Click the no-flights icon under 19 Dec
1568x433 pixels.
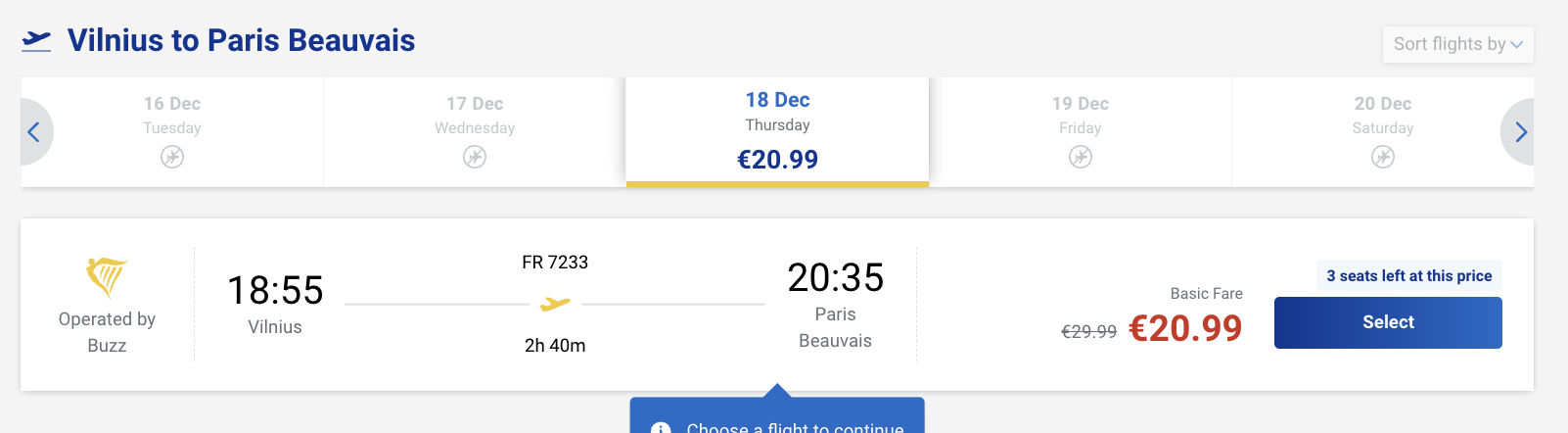coord(1081,157)
